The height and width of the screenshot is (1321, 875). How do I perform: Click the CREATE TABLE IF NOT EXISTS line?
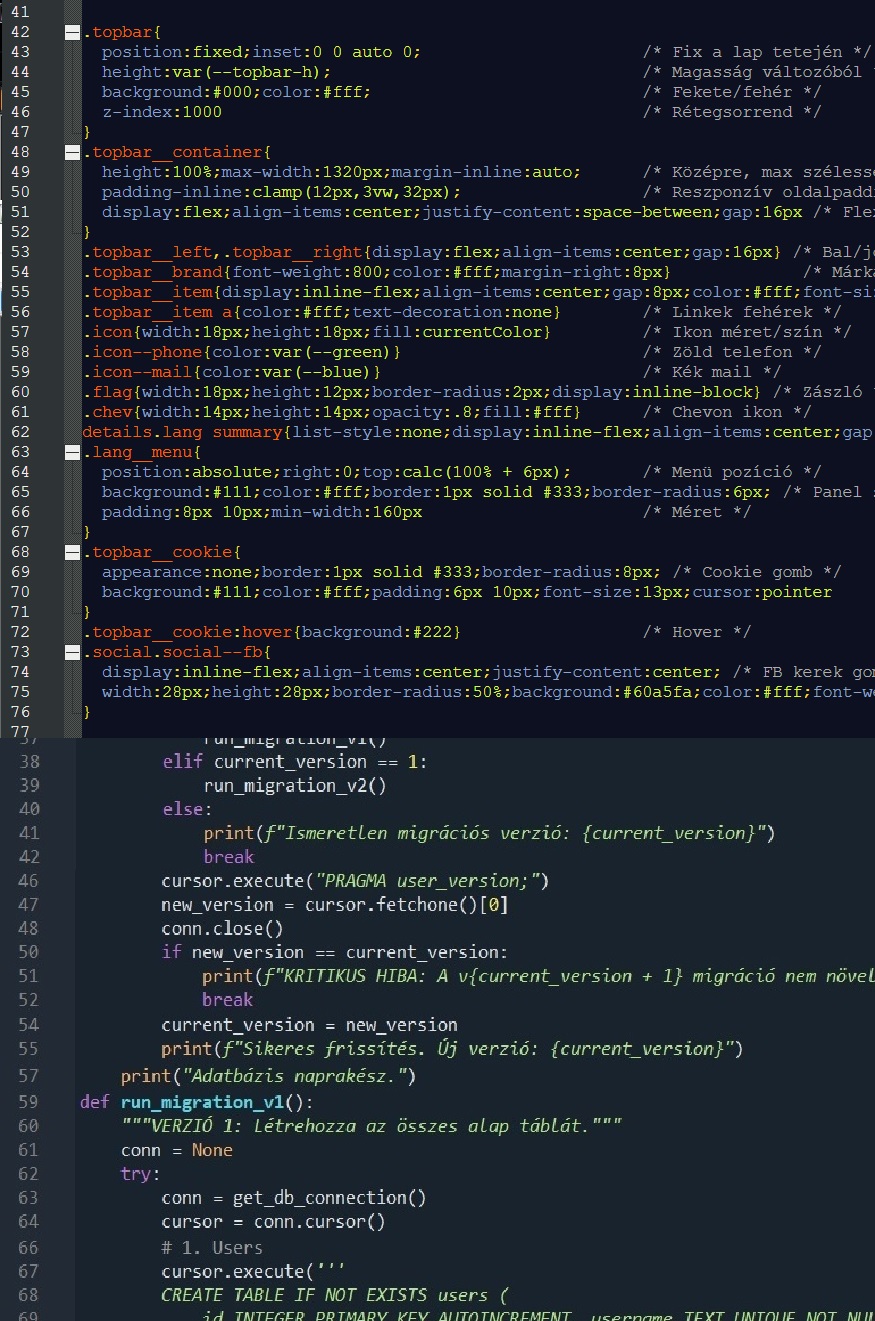pyautogui.click(x=335, y=1296)
